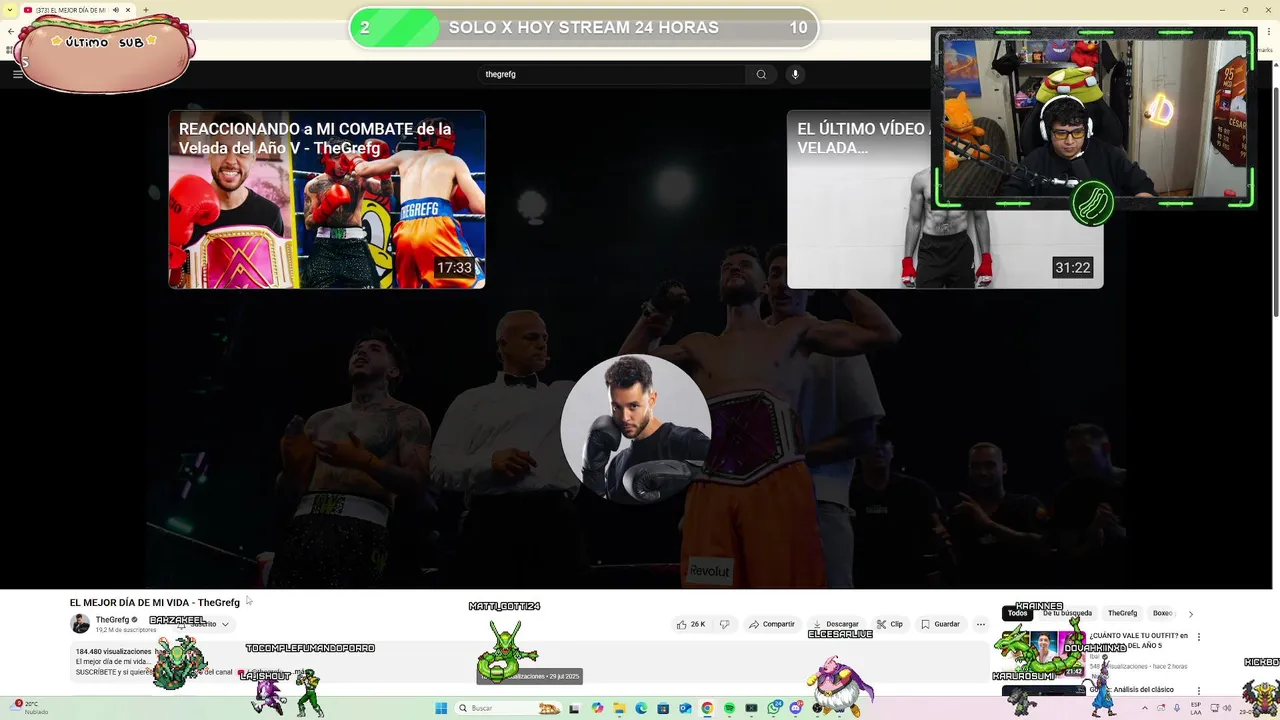This screenshot has height=720, width=1280.
Task: Click in the search box containing thegrefg
Action: (x=610, y=74)
